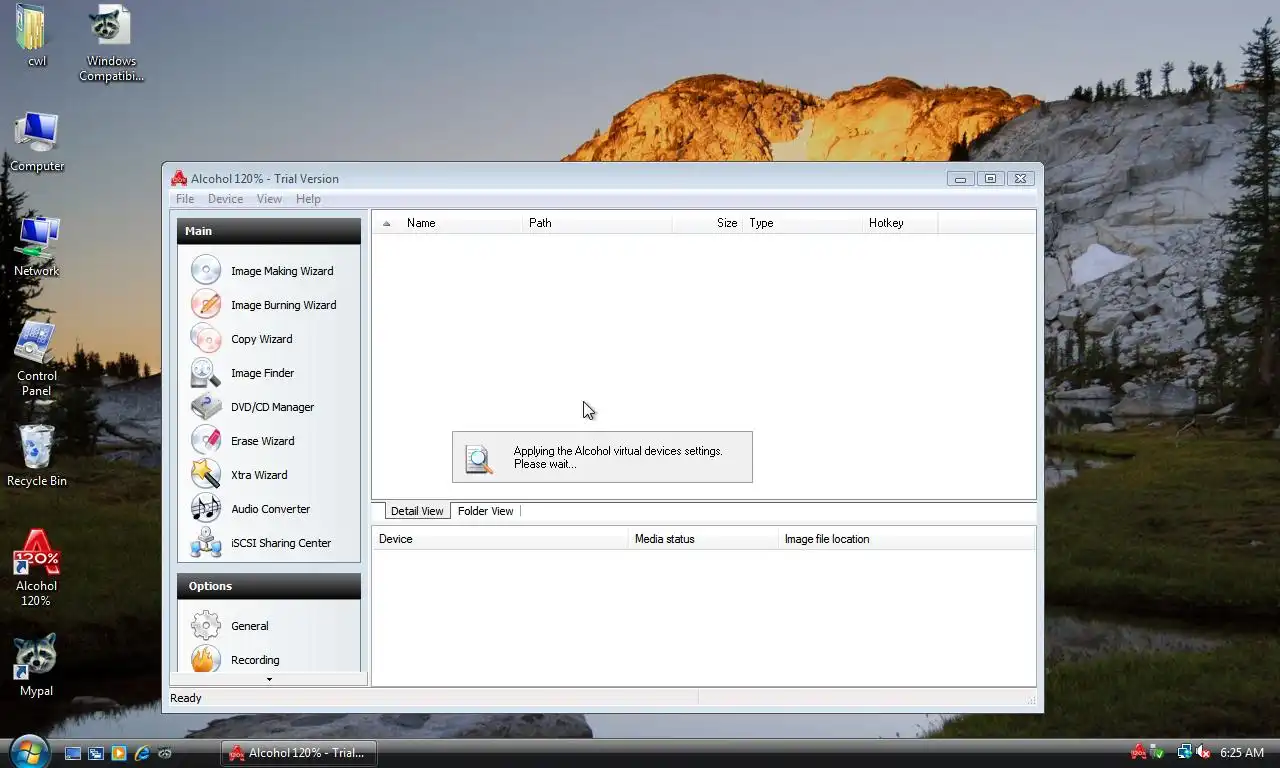Open the View menu
The height and width of the screenshot is (768, 1280).
(269, 199)
